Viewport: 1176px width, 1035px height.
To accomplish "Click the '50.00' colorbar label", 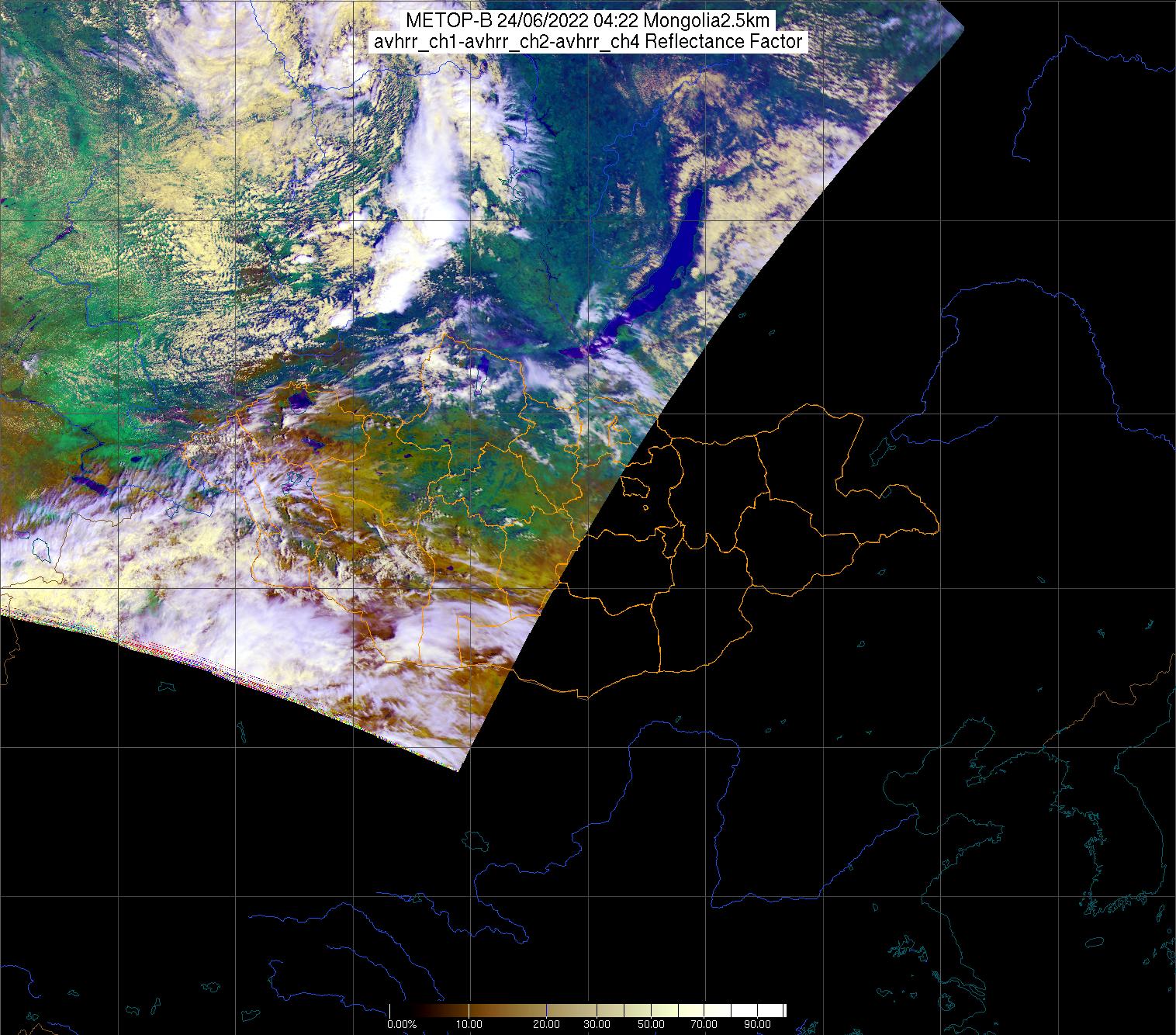I will coord(650,1024).
